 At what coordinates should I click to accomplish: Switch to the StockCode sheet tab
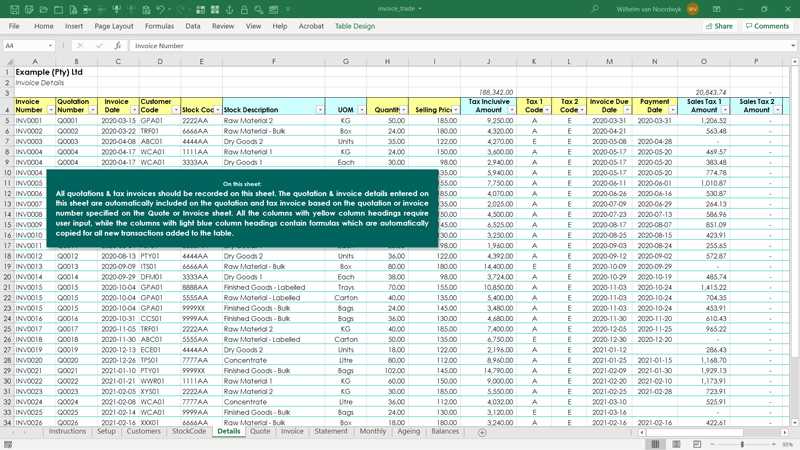189,432
